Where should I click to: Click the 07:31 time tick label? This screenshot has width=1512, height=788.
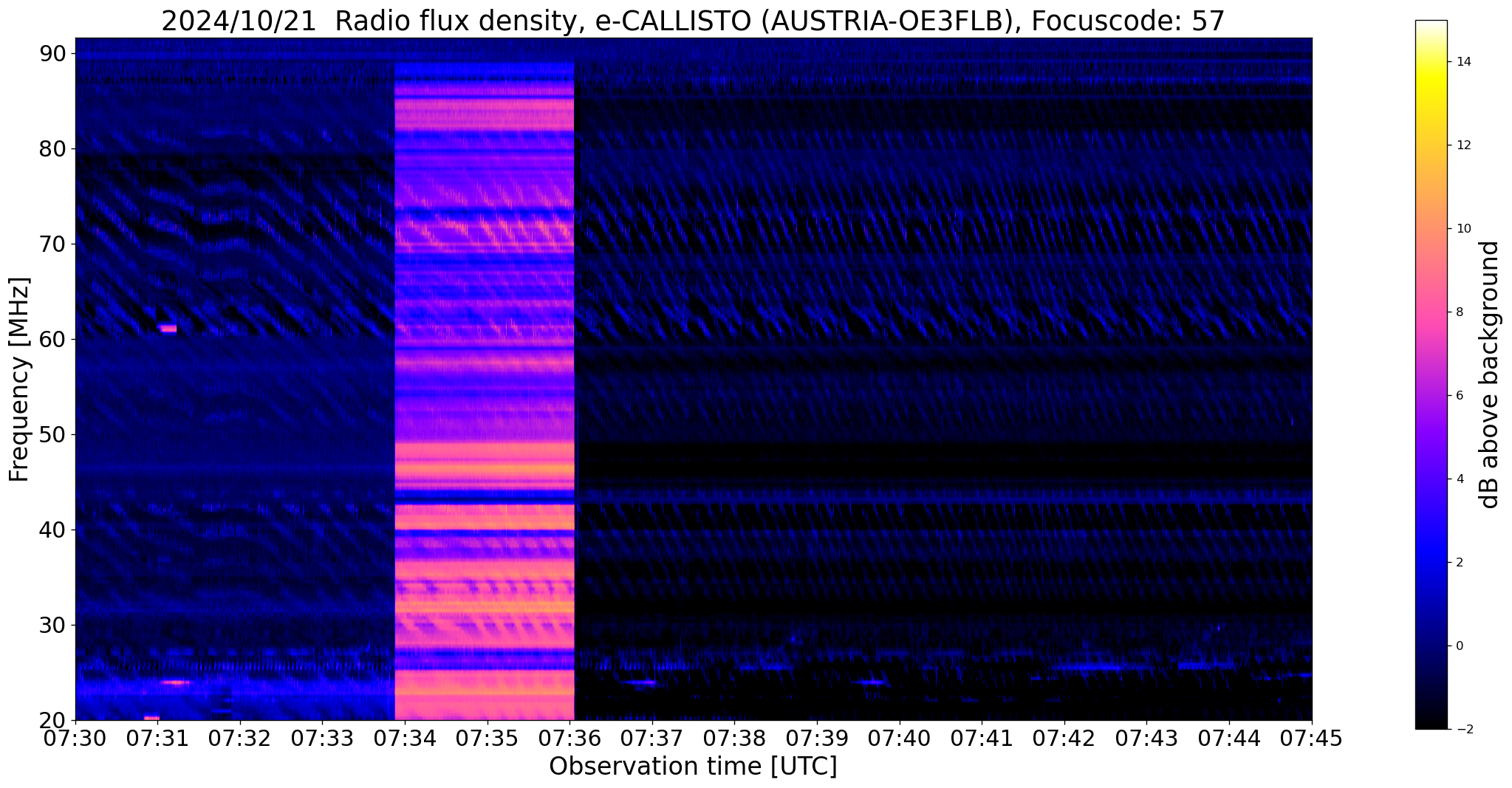click(x=157, y=737)
